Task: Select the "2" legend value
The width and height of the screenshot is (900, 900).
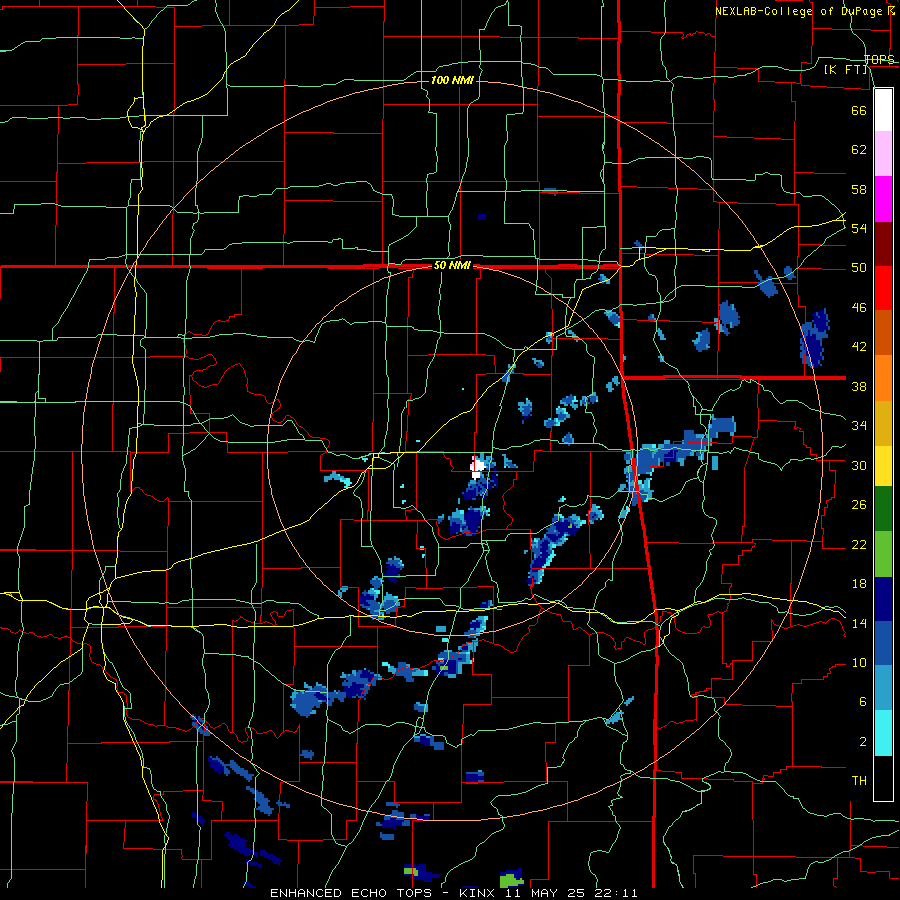Action: tap(862, 742)
